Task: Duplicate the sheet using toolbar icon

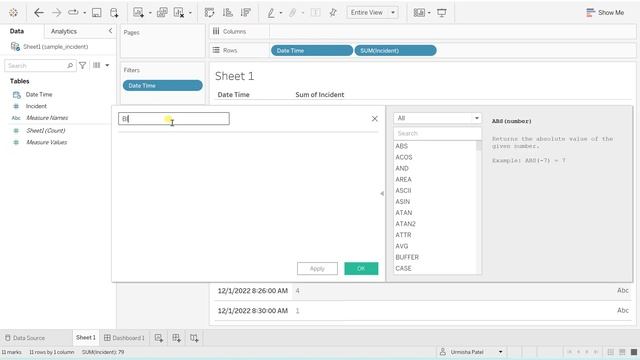Action: [x=162, y=13]
